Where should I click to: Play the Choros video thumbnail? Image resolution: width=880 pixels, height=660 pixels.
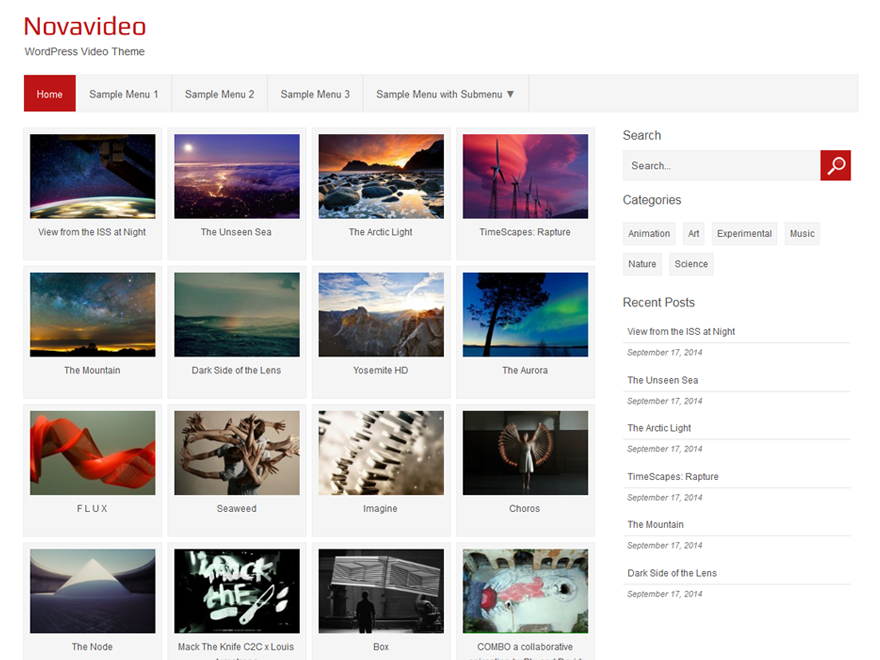[525, 453]
